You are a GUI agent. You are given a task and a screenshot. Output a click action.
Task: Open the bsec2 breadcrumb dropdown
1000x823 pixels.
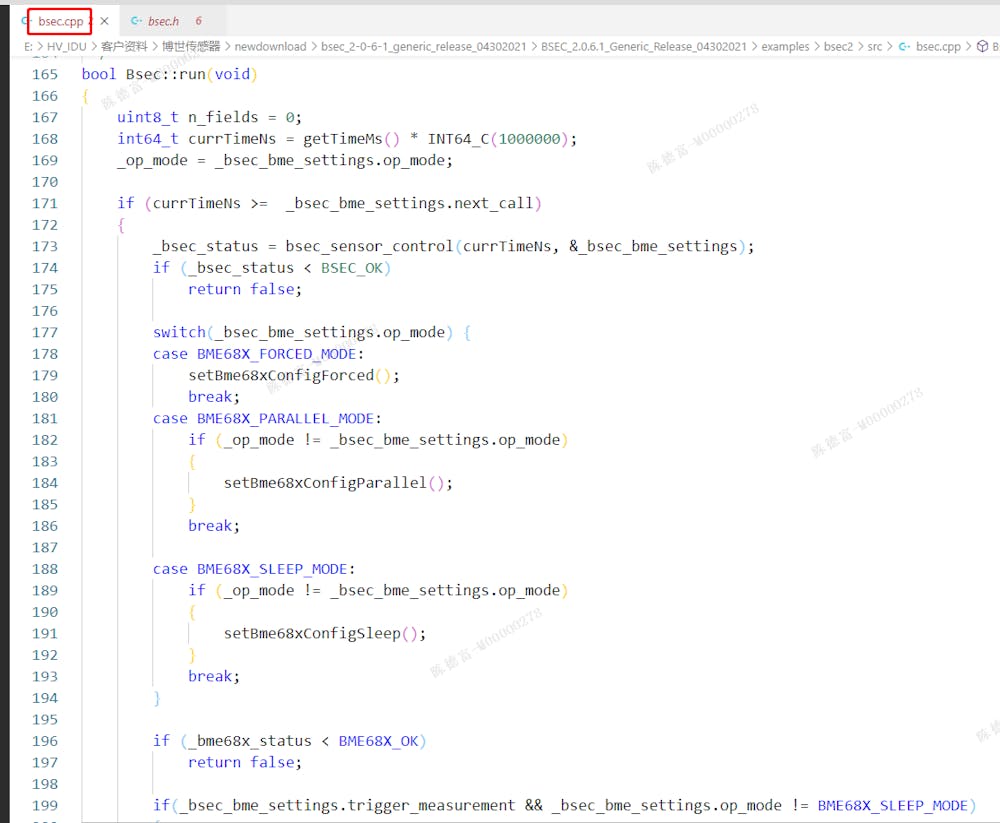840,46
